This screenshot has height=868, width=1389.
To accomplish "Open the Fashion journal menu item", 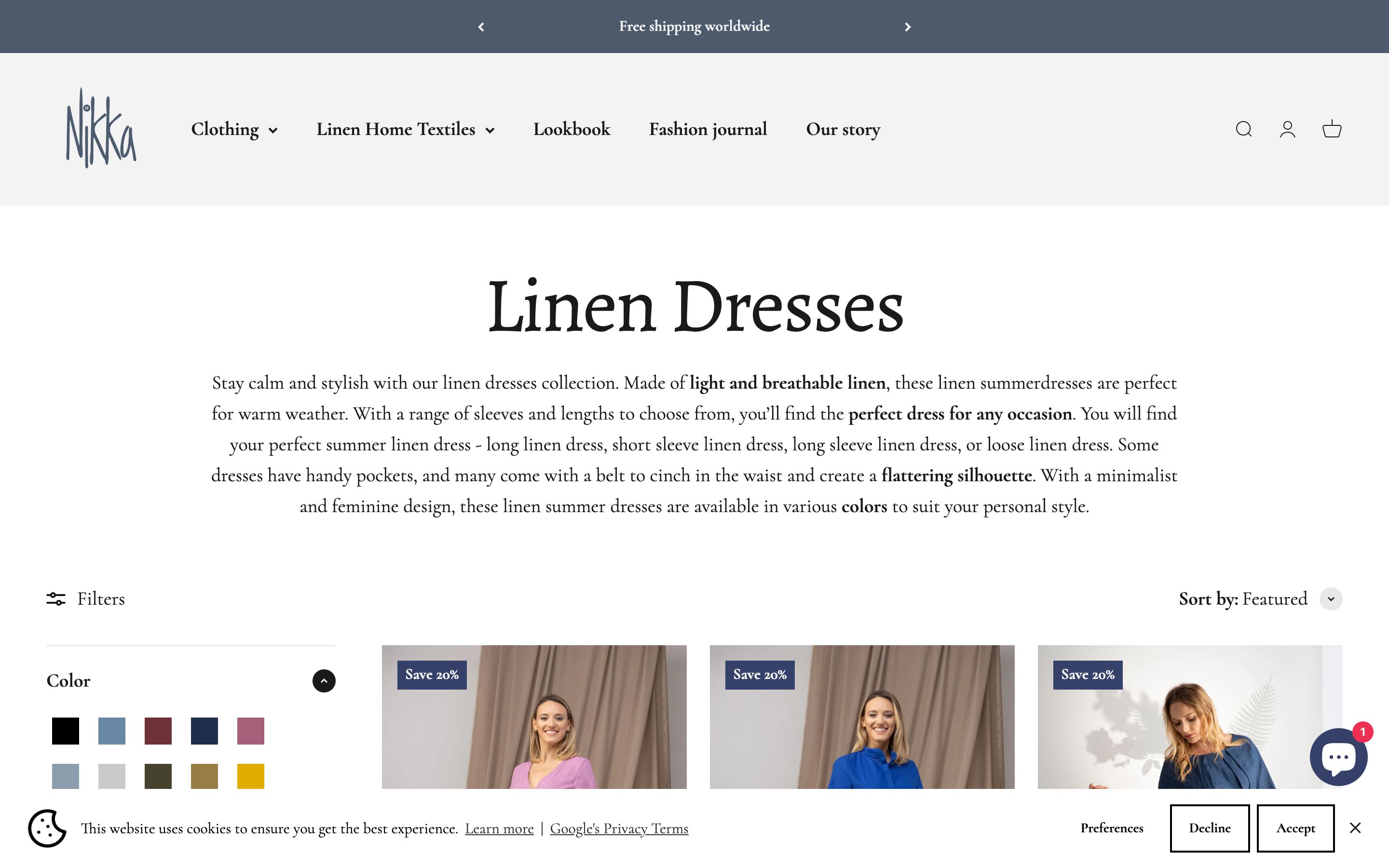I will [708, 130].
